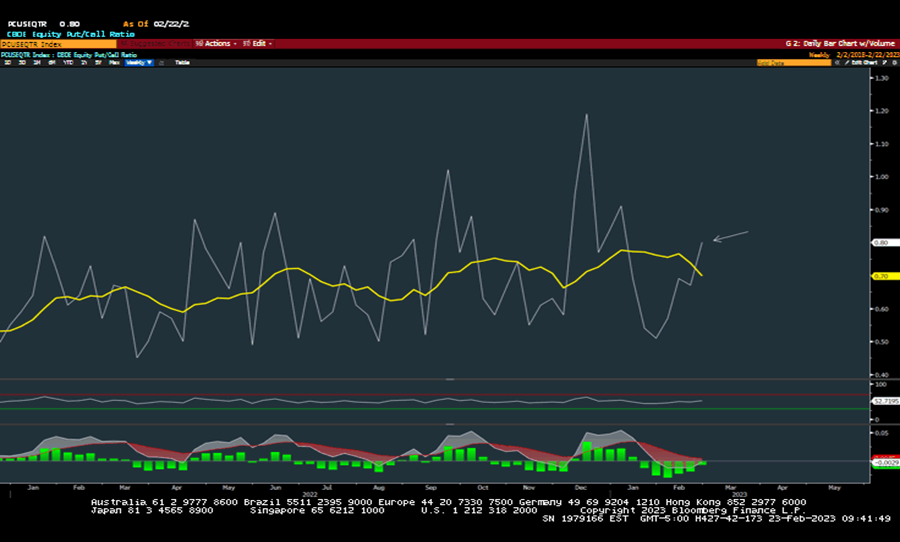The image size is (900, 542).
Task: Click the As Of 02/22/2 date text
Action: 156,24
